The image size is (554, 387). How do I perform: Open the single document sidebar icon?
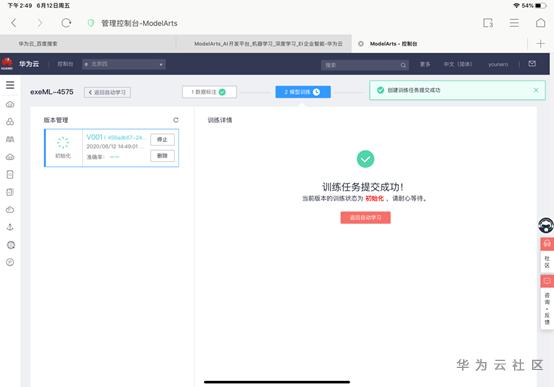[x=10, y=174]
